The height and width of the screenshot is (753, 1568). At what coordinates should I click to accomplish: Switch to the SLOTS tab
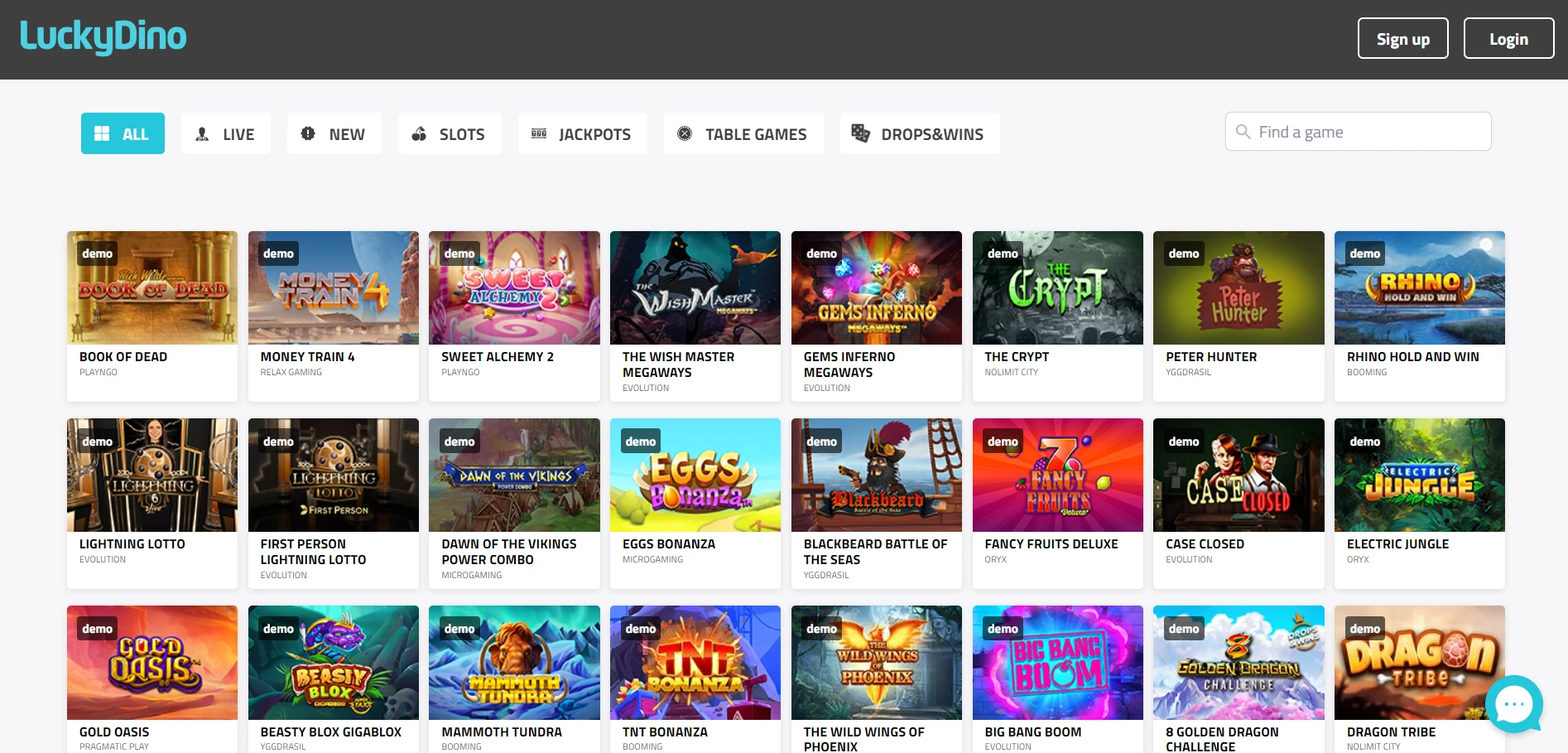pos(450,133)
